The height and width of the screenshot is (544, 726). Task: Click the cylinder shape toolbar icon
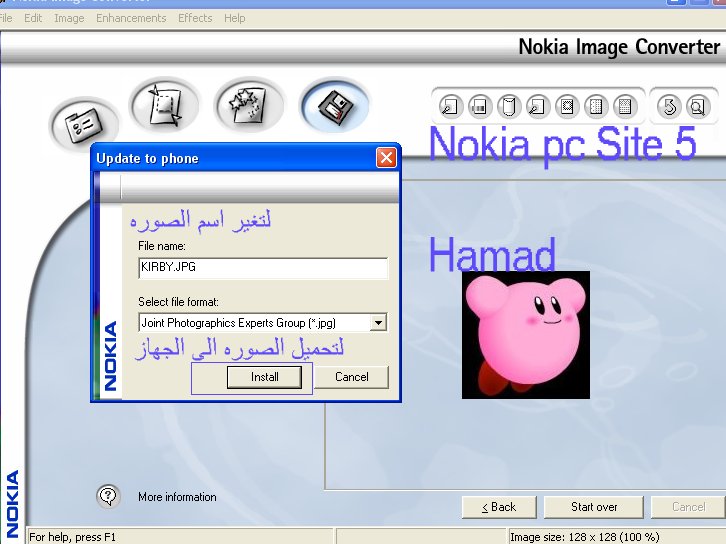[x=509, y=106]
